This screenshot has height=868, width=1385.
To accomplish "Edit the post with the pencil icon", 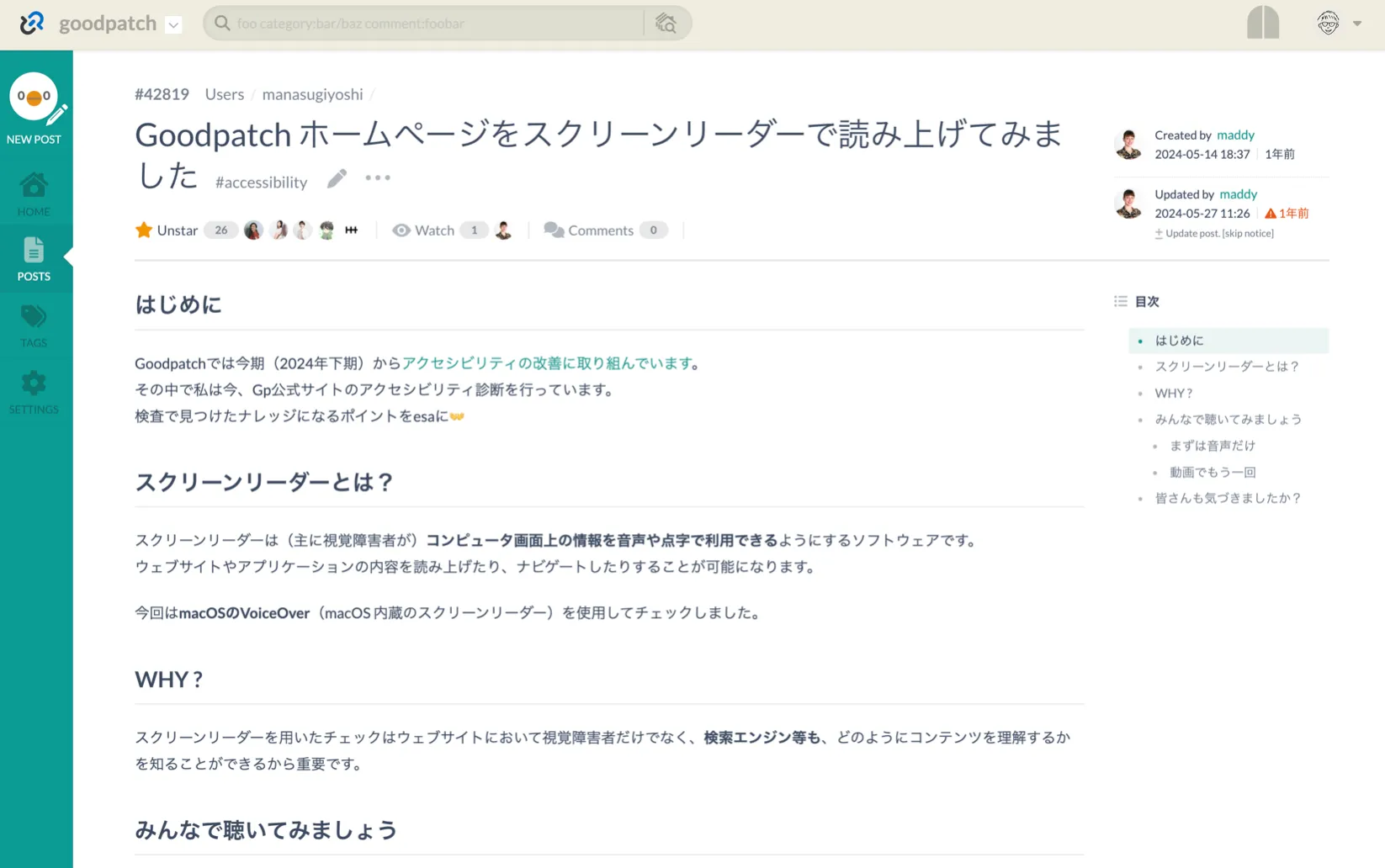I will [x=337, y=178].
